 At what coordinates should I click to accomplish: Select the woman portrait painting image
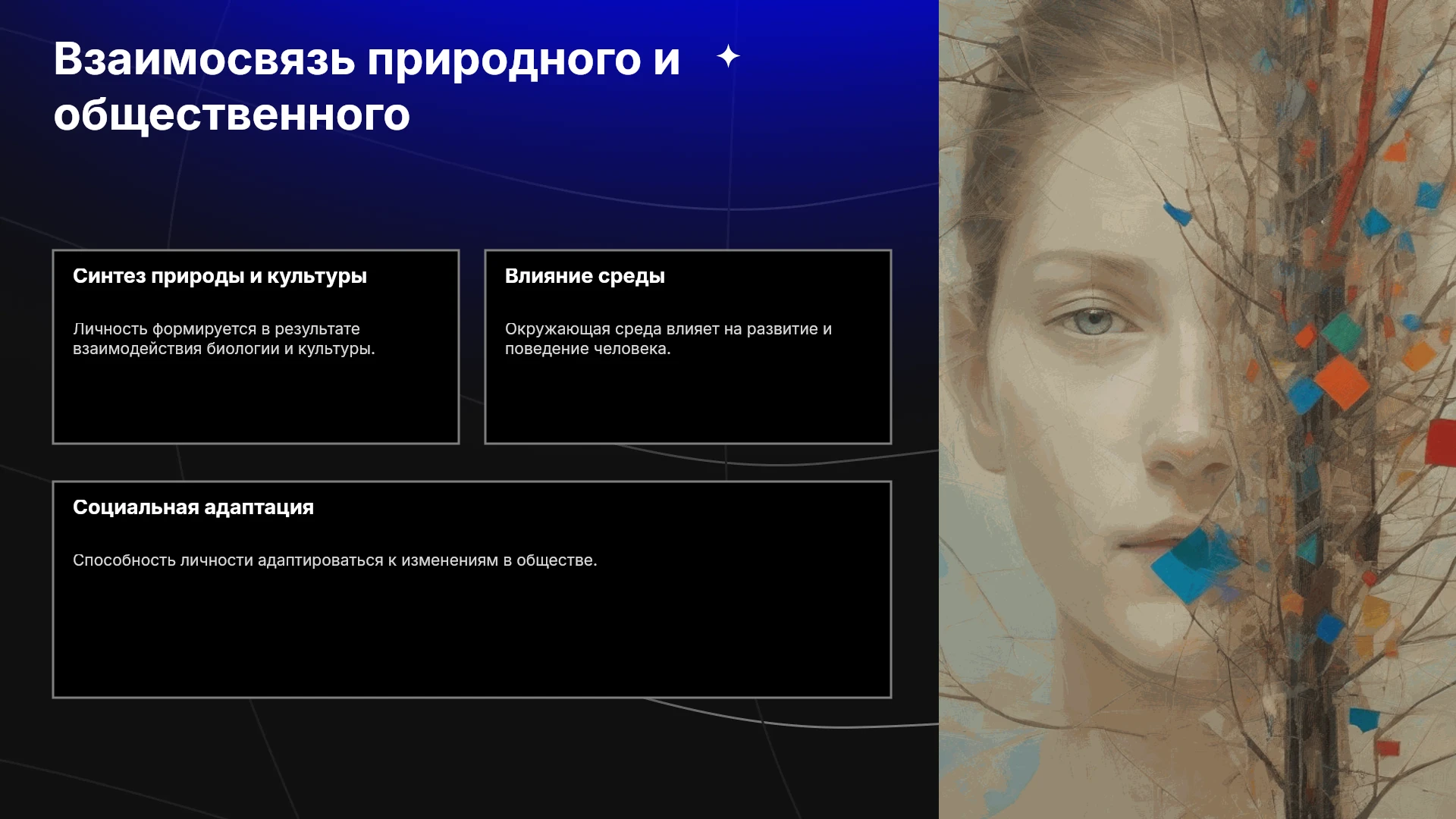[x=1197, y=409]
